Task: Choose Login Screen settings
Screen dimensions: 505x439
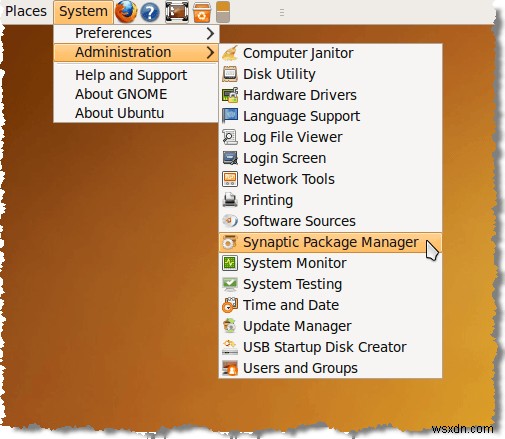Action: (330, 158)
